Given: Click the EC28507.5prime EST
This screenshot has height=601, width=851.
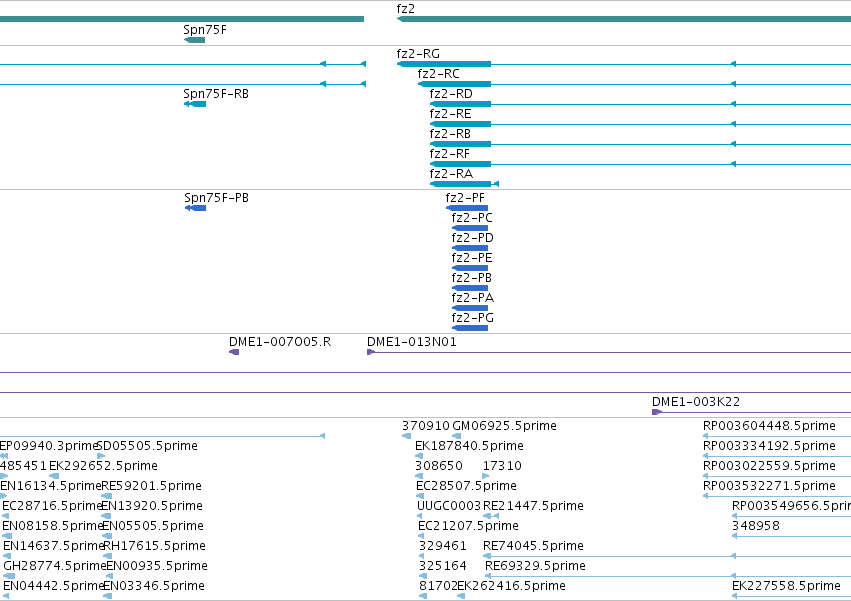Looking at the screenshot, I should [420, 496].
